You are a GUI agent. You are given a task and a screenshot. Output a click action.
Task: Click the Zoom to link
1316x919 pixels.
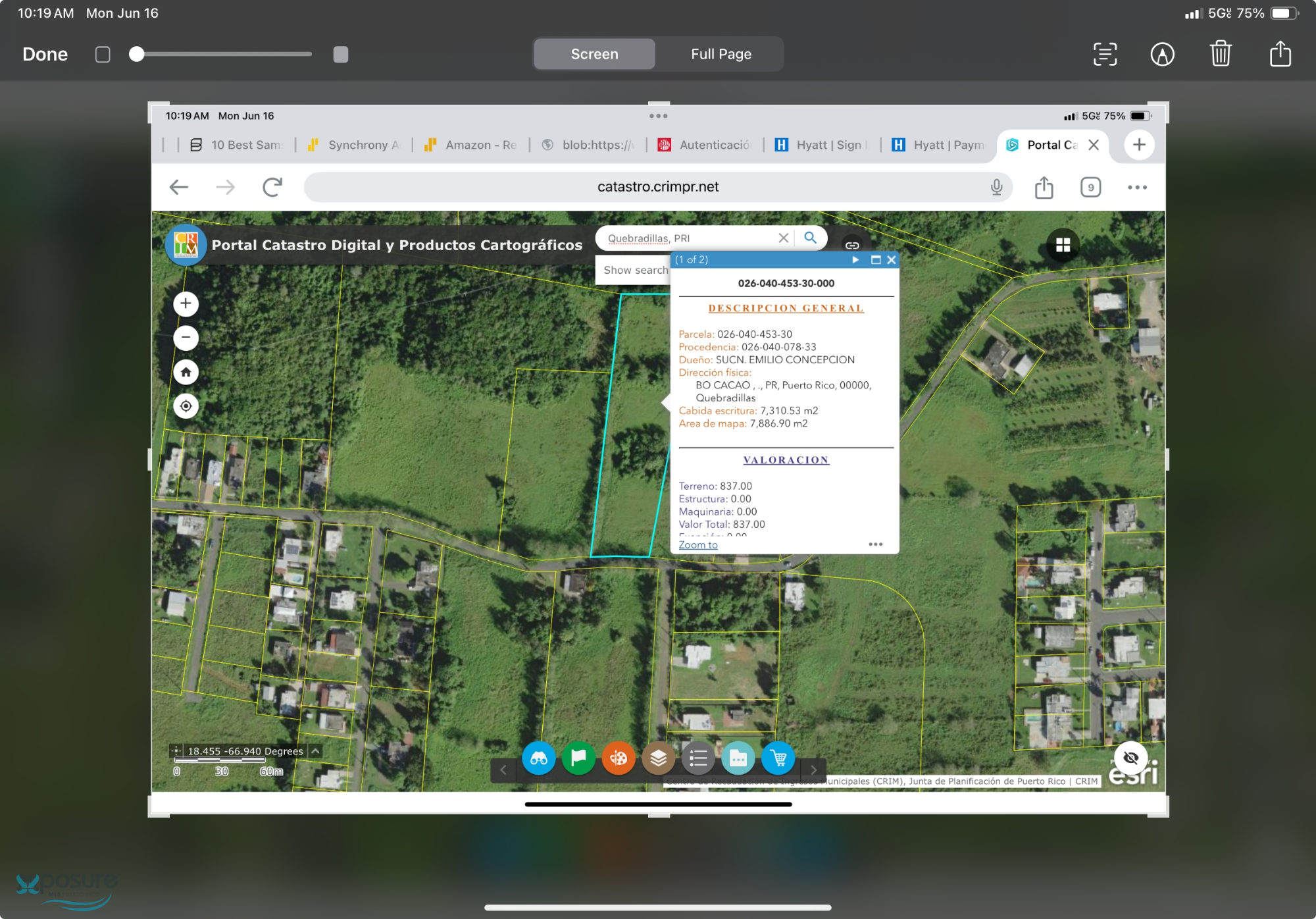pyautogui.click(x=698, y=544)
